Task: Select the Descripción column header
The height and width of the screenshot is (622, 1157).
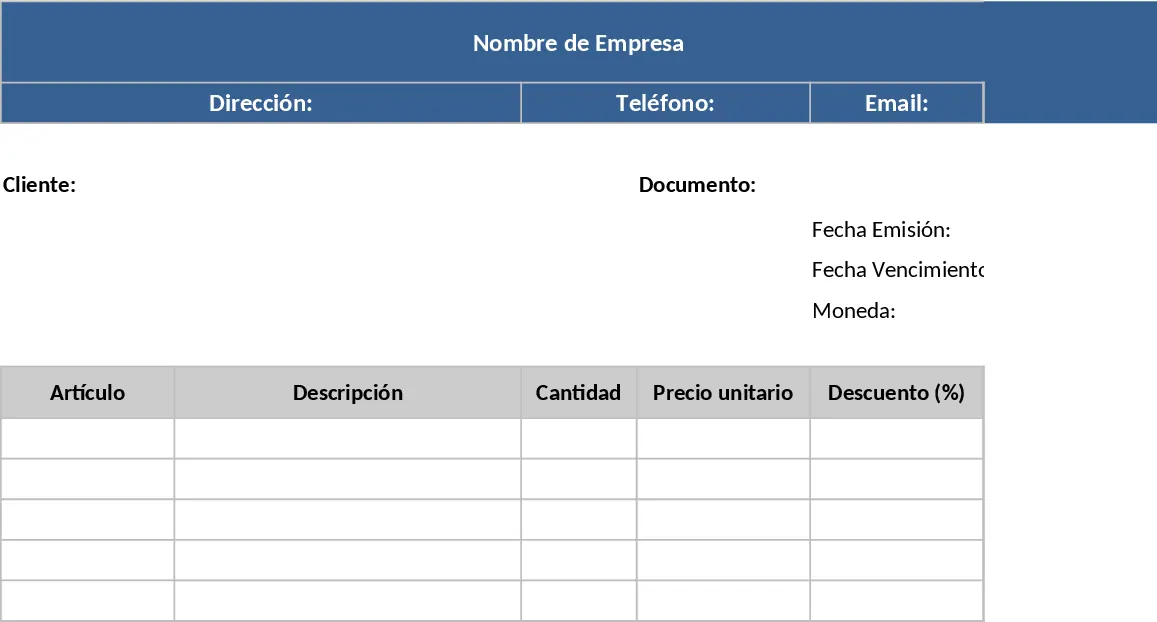Action: click(x=348, y=393)
